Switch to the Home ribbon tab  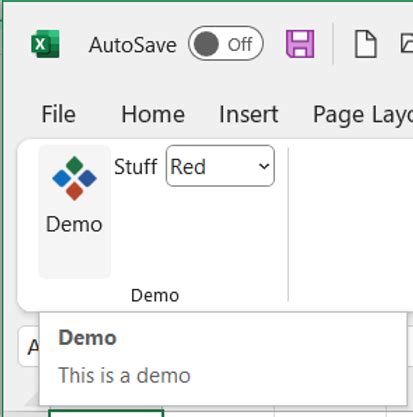[153, 114]
